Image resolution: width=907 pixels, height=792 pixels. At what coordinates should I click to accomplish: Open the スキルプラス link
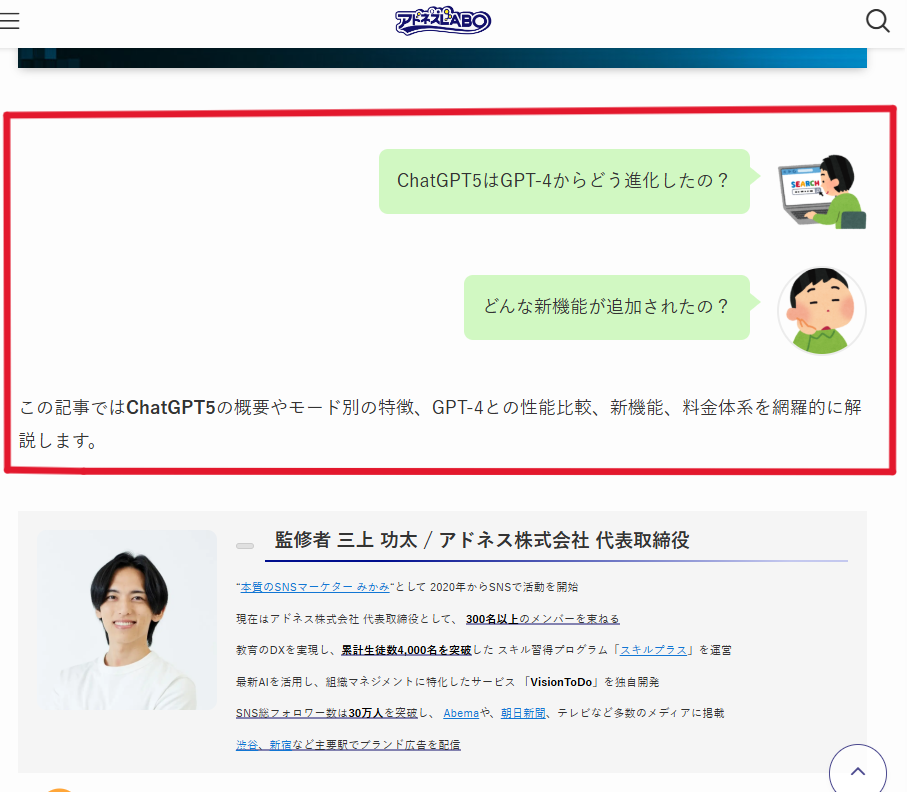click(653, 650)
